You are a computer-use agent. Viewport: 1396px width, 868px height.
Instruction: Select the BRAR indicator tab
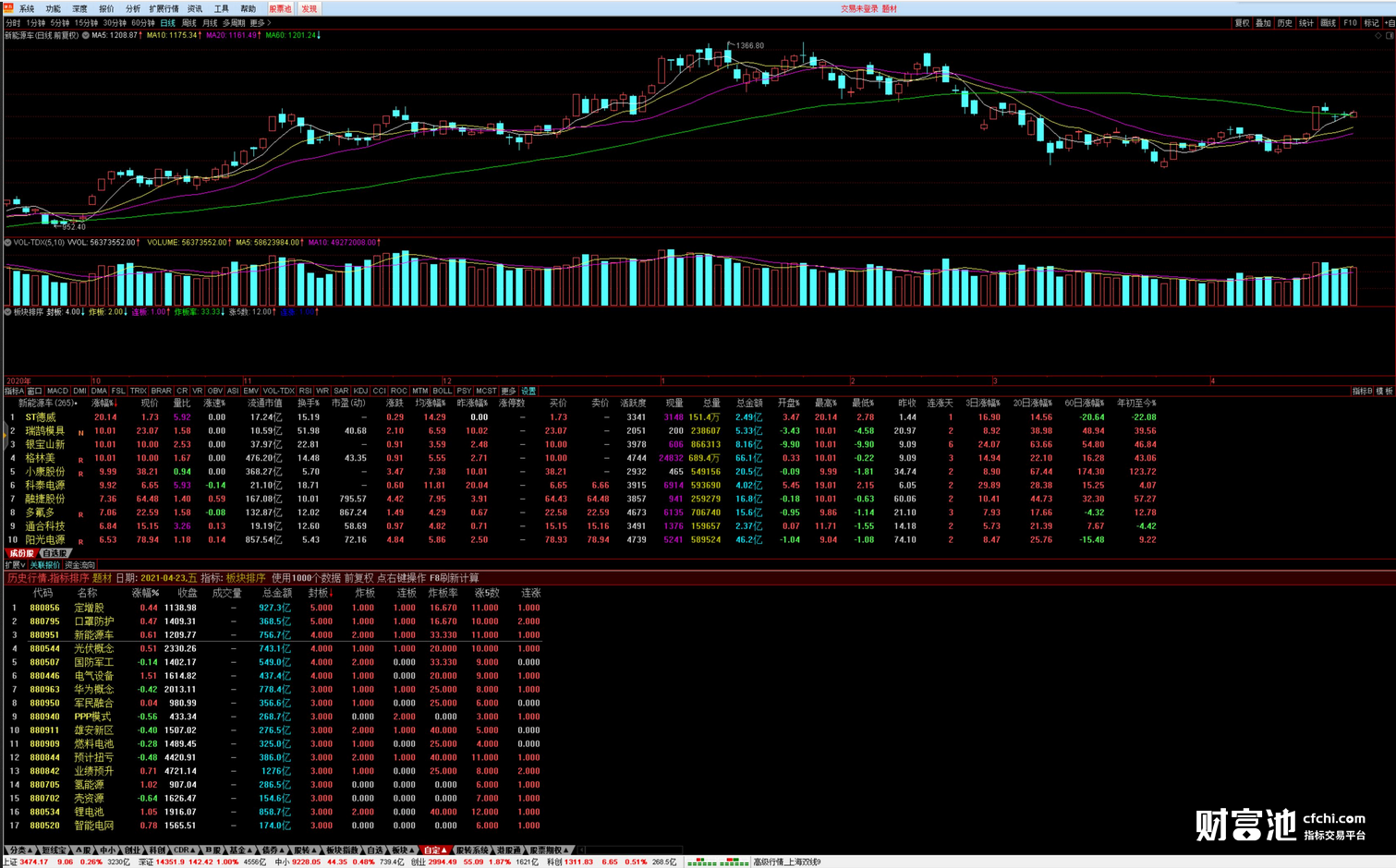click(x=162, y=392)
